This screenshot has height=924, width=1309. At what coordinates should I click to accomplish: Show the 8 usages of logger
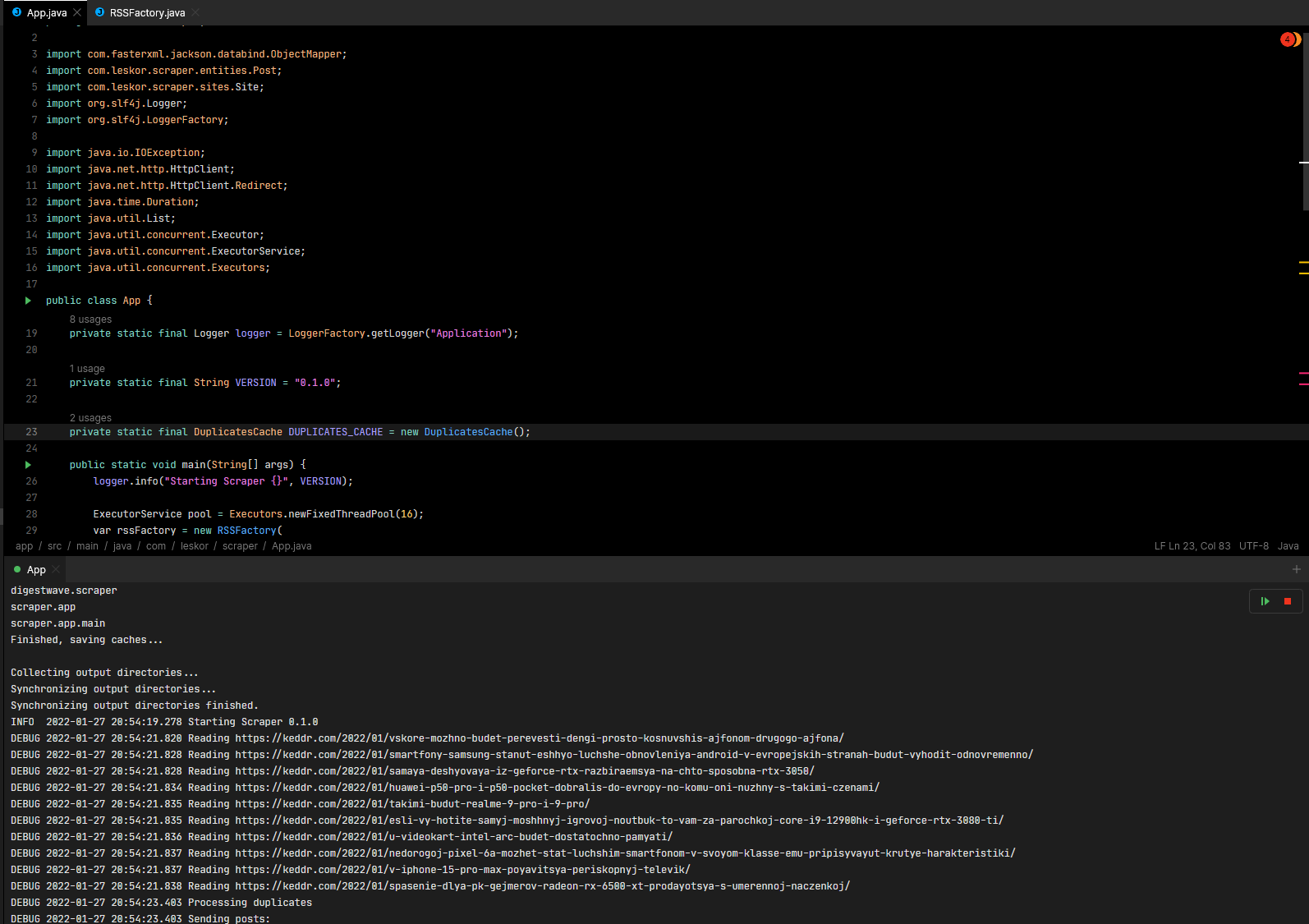coord(90,319)
